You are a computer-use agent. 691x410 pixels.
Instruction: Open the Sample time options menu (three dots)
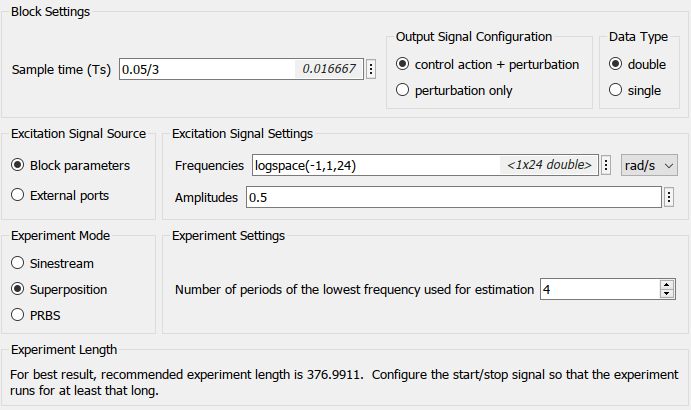click(371, 70)
